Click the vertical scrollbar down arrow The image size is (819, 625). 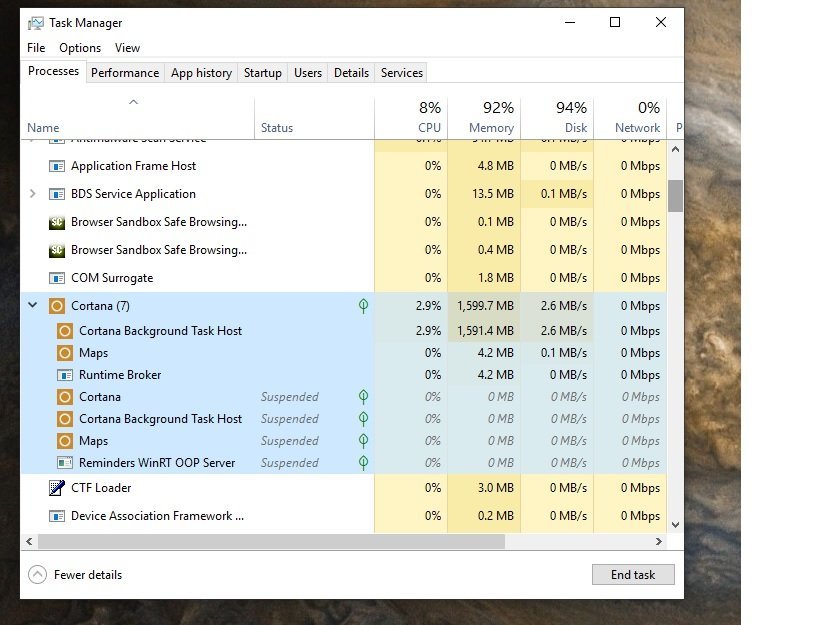675,525
